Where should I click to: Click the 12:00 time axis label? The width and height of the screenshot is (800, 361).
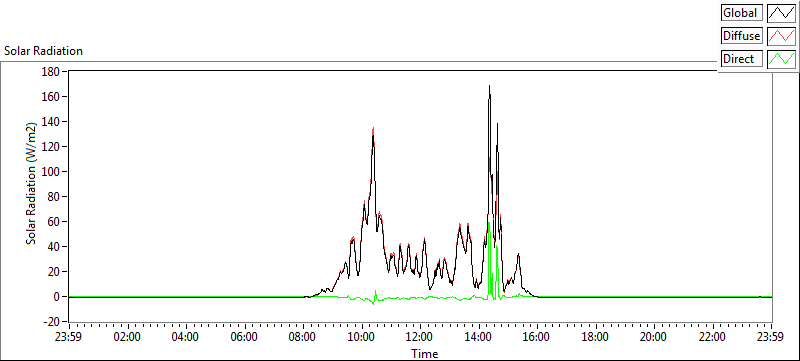(x=420, y=337)
